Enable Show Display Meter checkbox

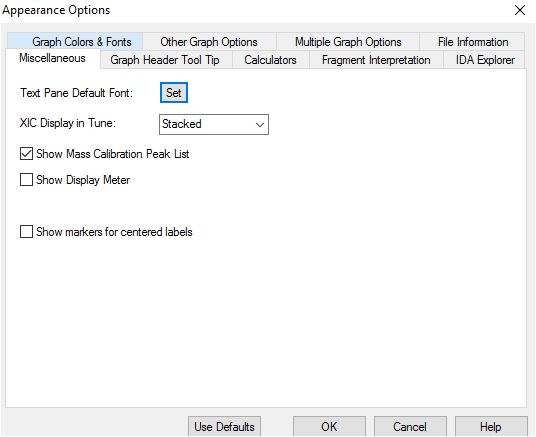26,180
